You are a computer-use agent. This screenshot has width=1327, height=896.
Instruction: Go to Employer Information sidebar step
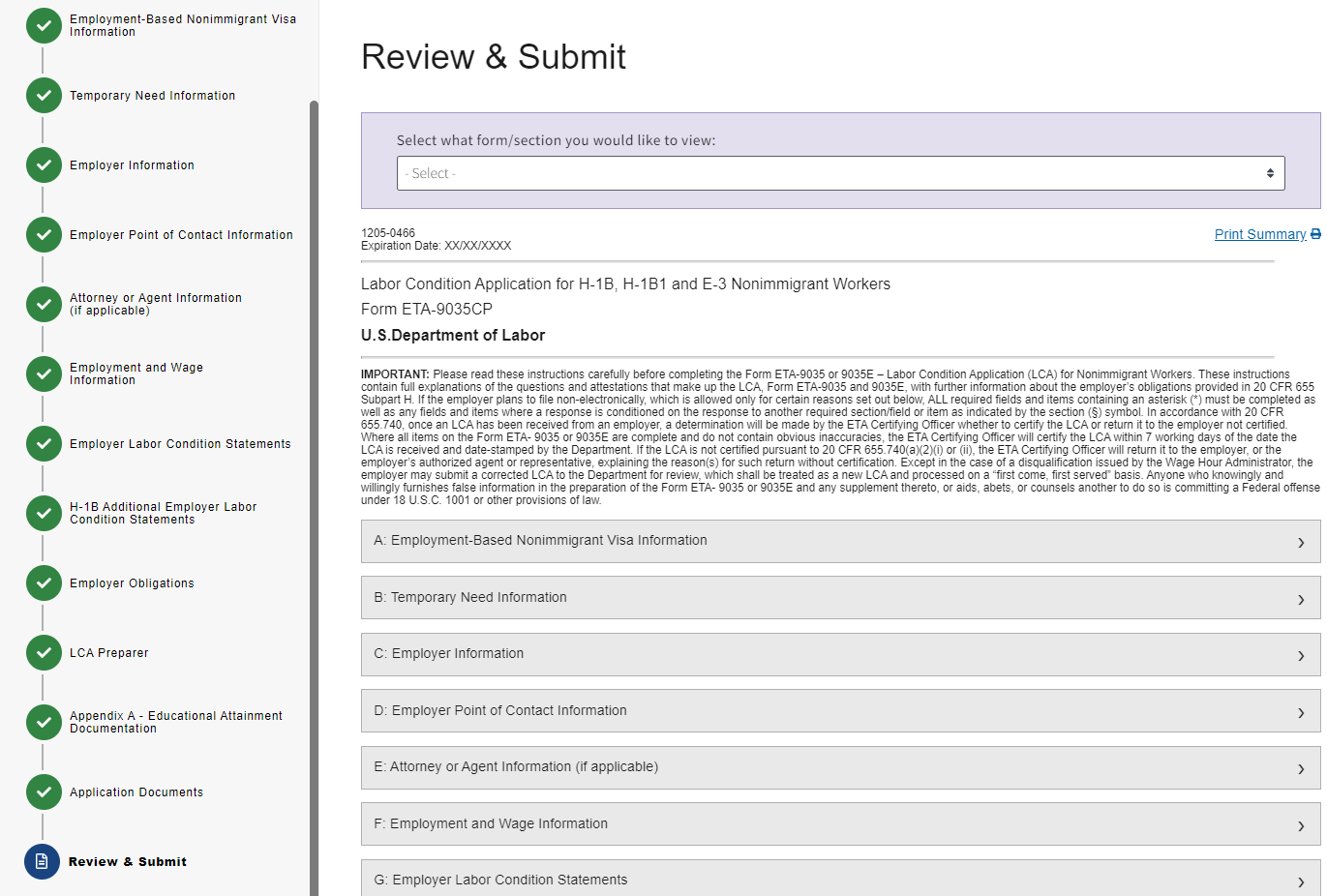tap(132, 165)
